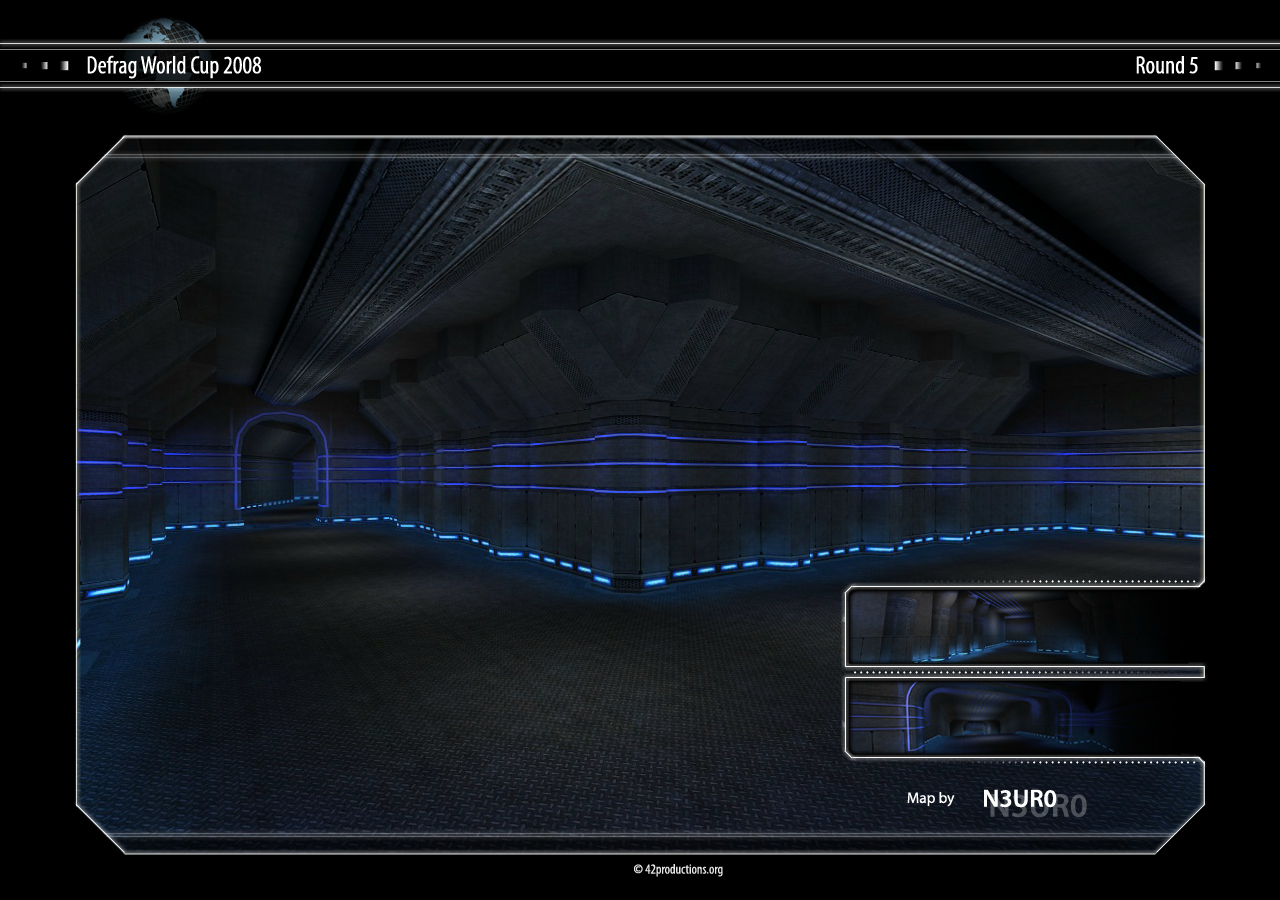
Task: Open the 42productions.org copyright link
Action: click(x=678, y=869)
